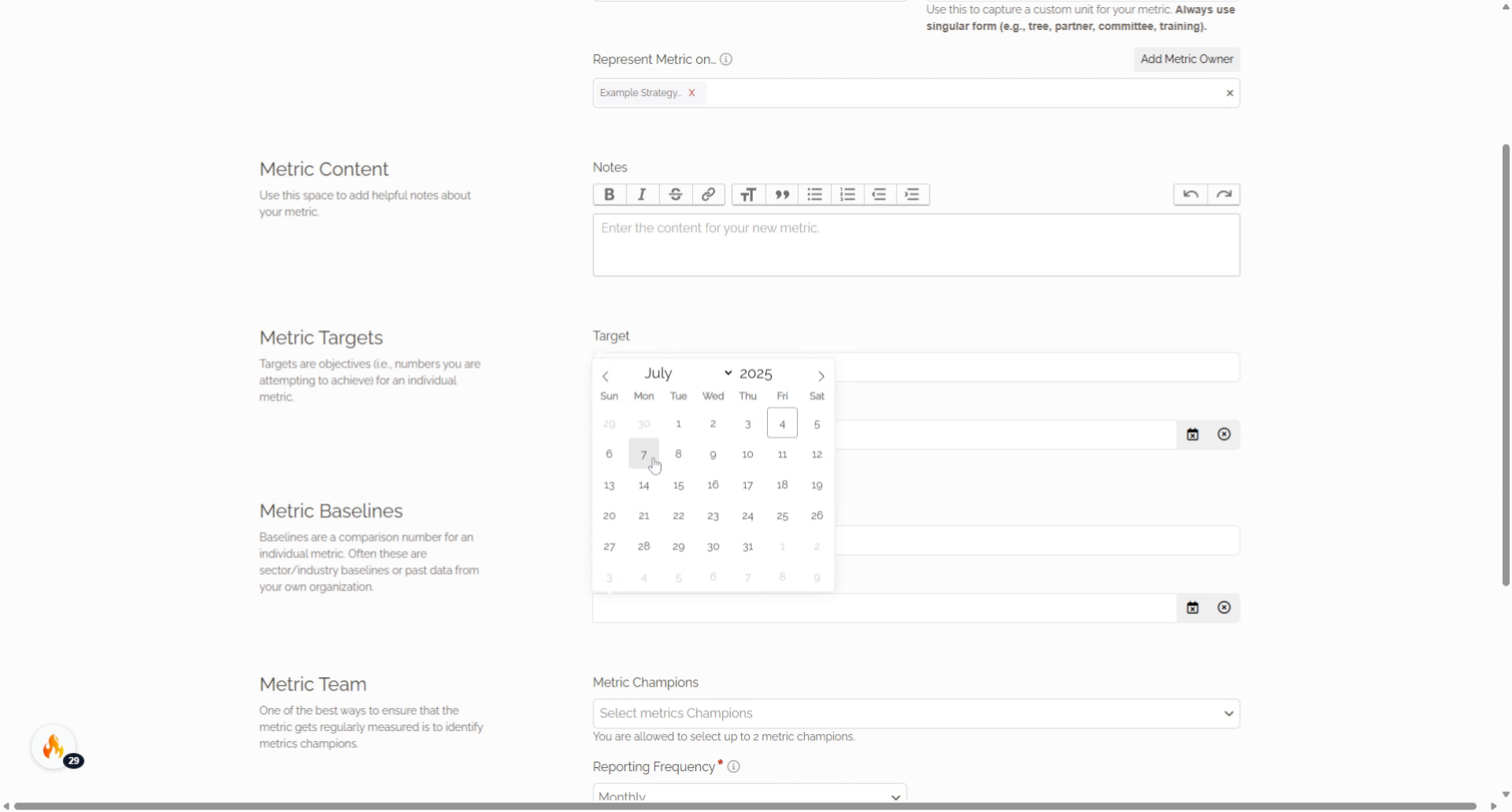Undo last edit in Notes editor
The height and width of the screenshot is (812, 1512).
(x=1190, y=195)
